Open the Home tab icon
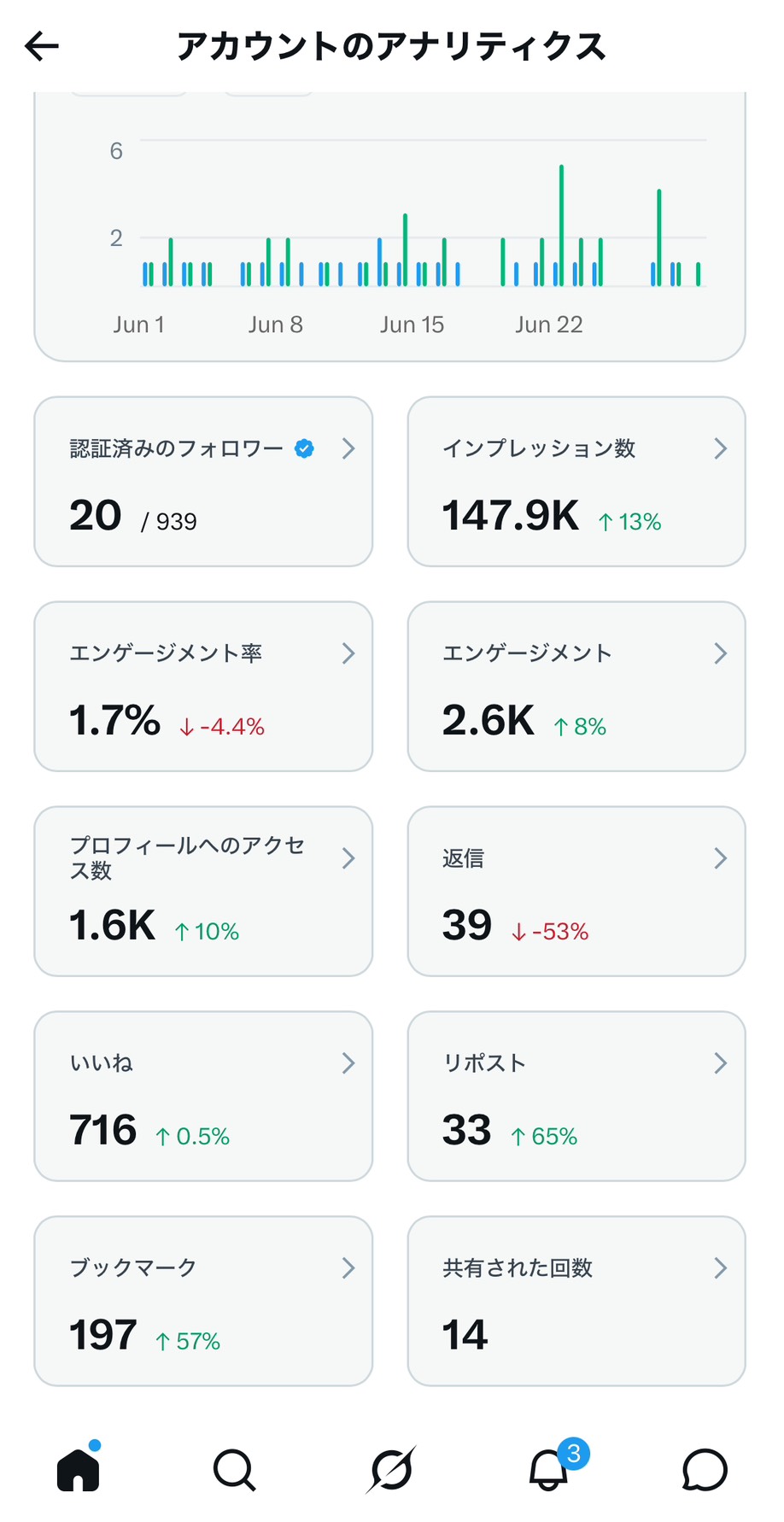This screenshot has width=784, height=1522. [x=79, y=1469]
